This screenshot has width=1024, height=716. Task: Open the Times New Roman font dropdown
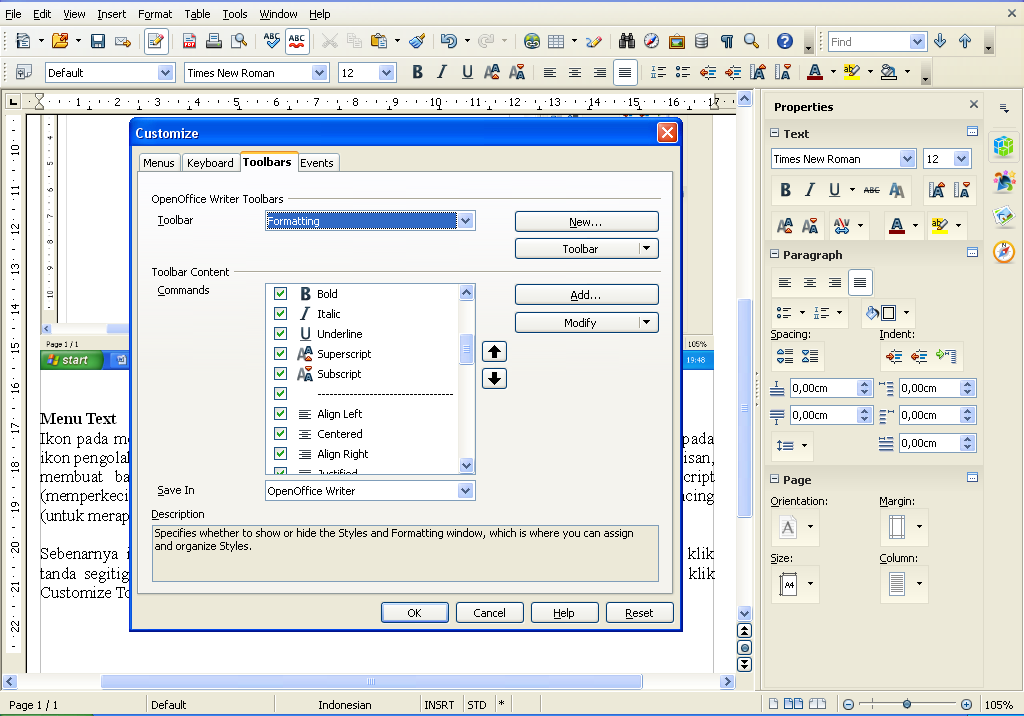[x=318, y=72]
